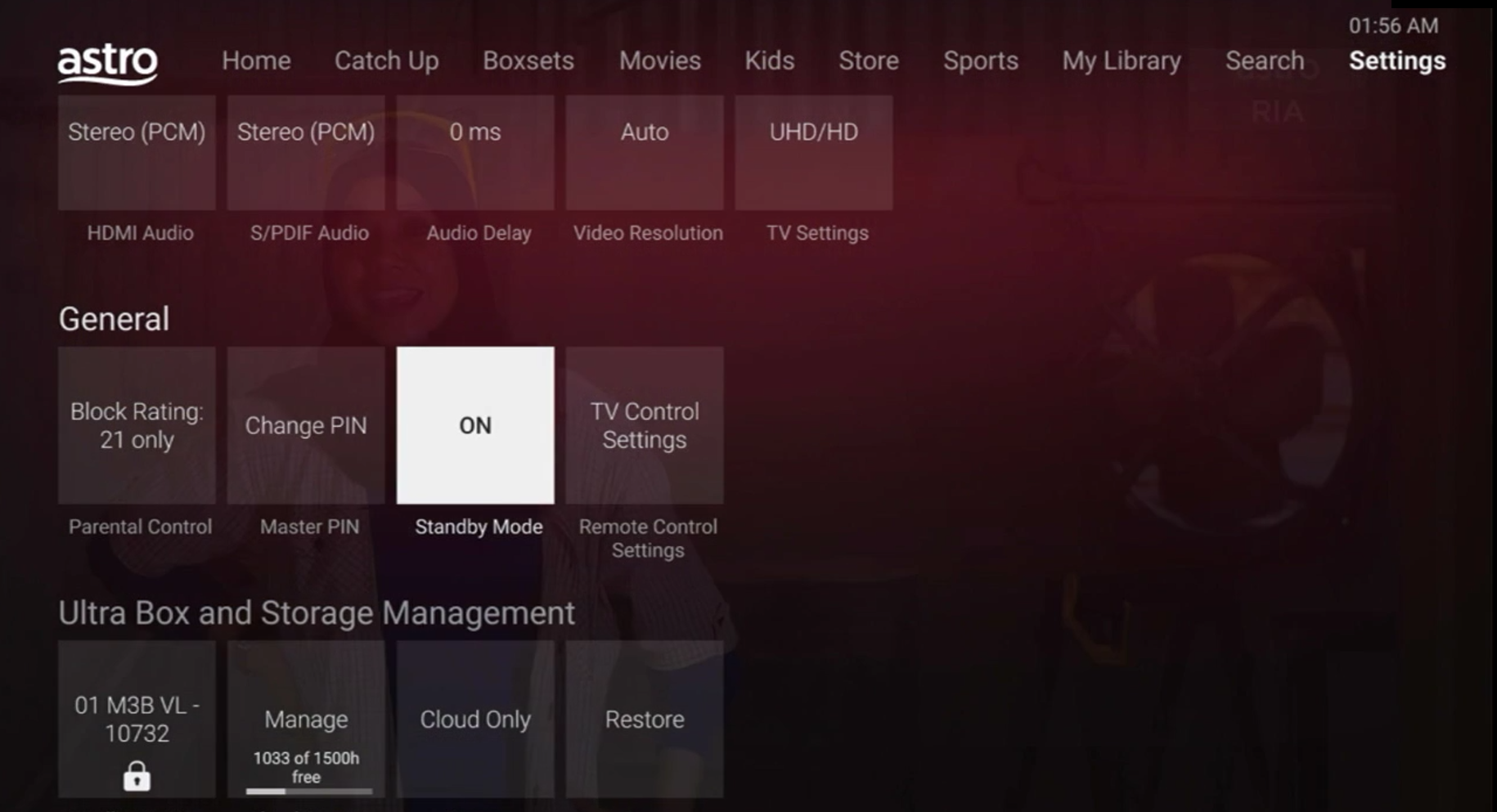Open the Home menu
This screenshot has width=1497, height=812.
coord(256,61)
